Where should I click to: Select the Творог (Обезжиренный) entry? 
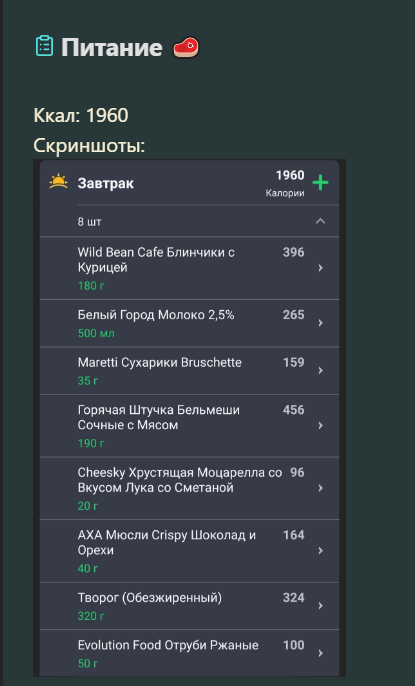tap(189, 606)
